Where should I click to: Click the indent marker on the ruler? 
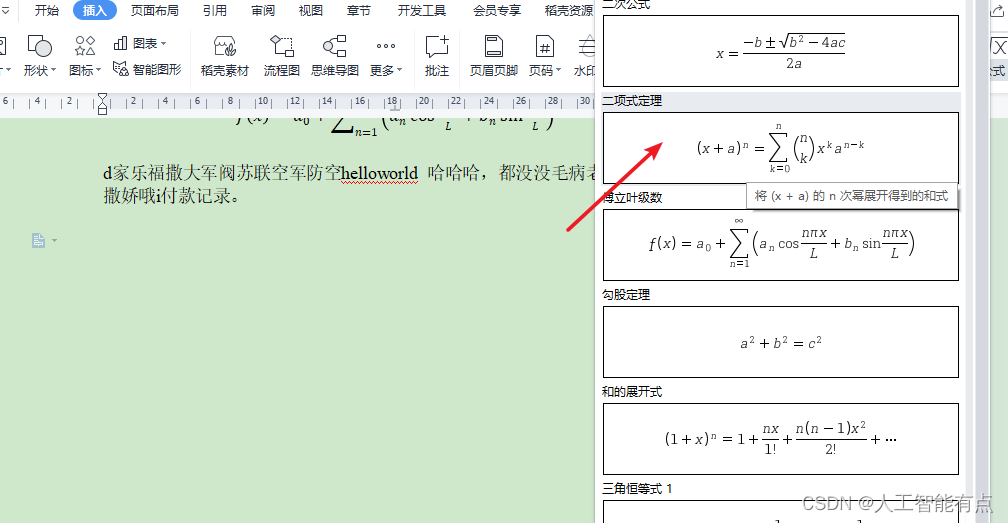(102, 103)
